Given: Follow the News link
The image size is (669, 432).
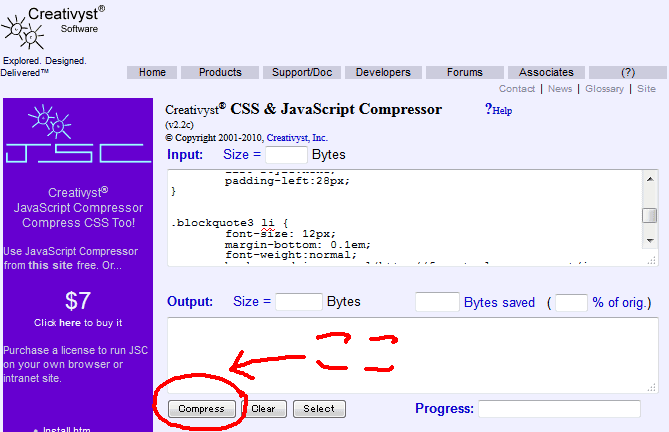Looking at the screenshot, I should tap(560, 89).
